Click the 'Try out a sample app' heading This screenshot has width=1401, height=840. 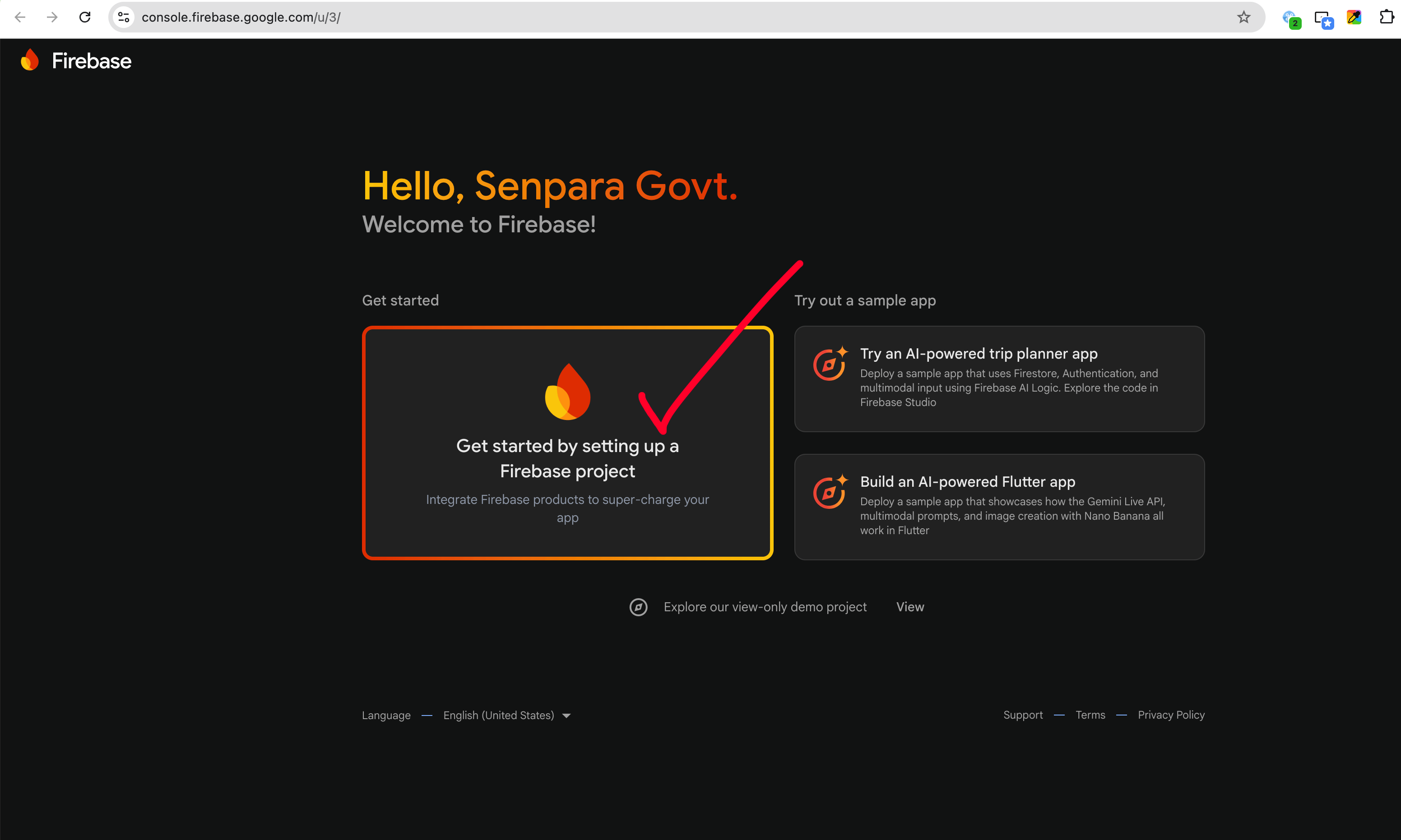[865, 300]
